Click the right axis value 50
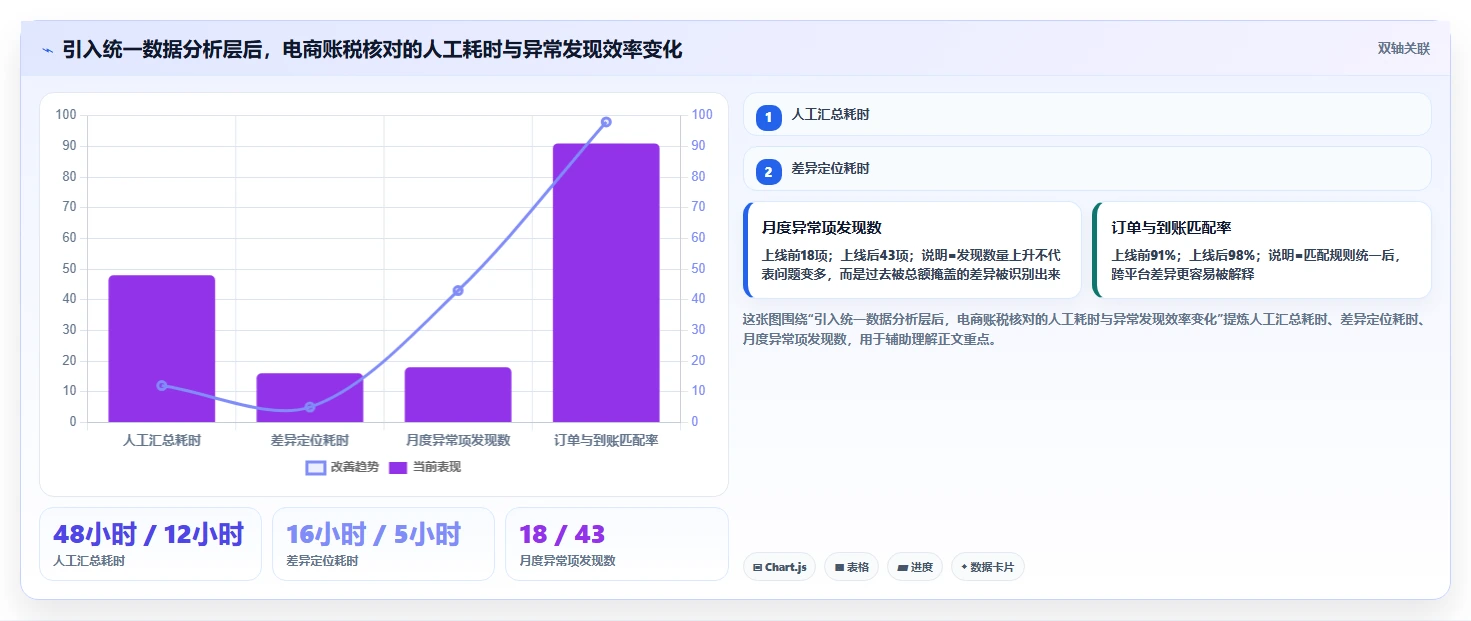The image size is (1471, 621). point(699,269)
